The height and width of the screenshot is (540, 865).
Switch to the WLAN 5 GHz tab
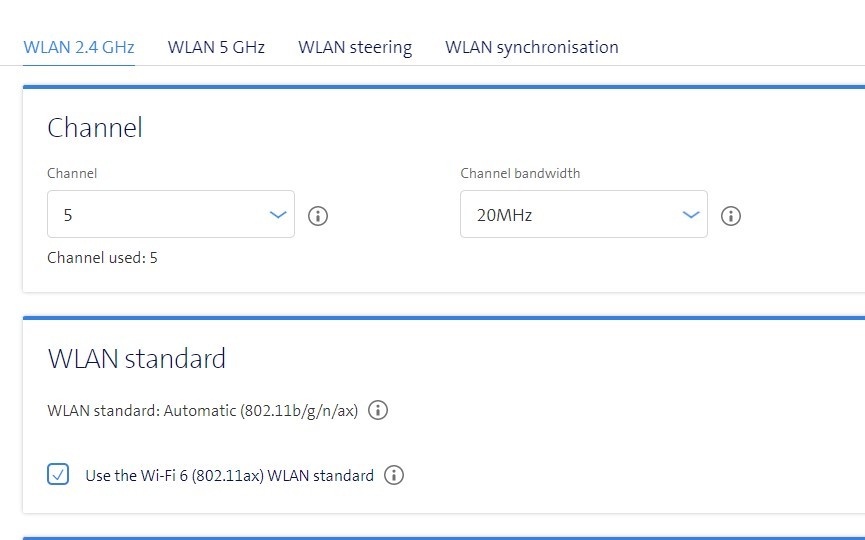point(216,47)
